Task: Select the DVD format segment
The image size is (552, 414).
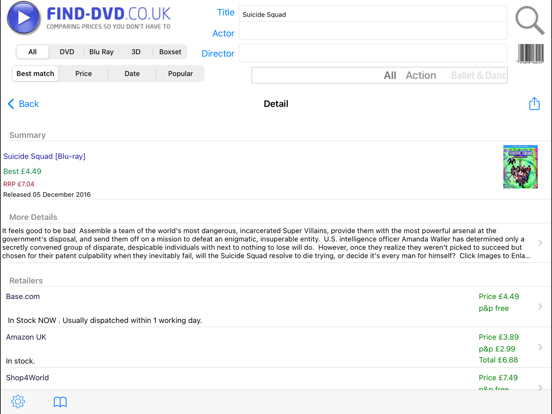Action: coord(67,52)
